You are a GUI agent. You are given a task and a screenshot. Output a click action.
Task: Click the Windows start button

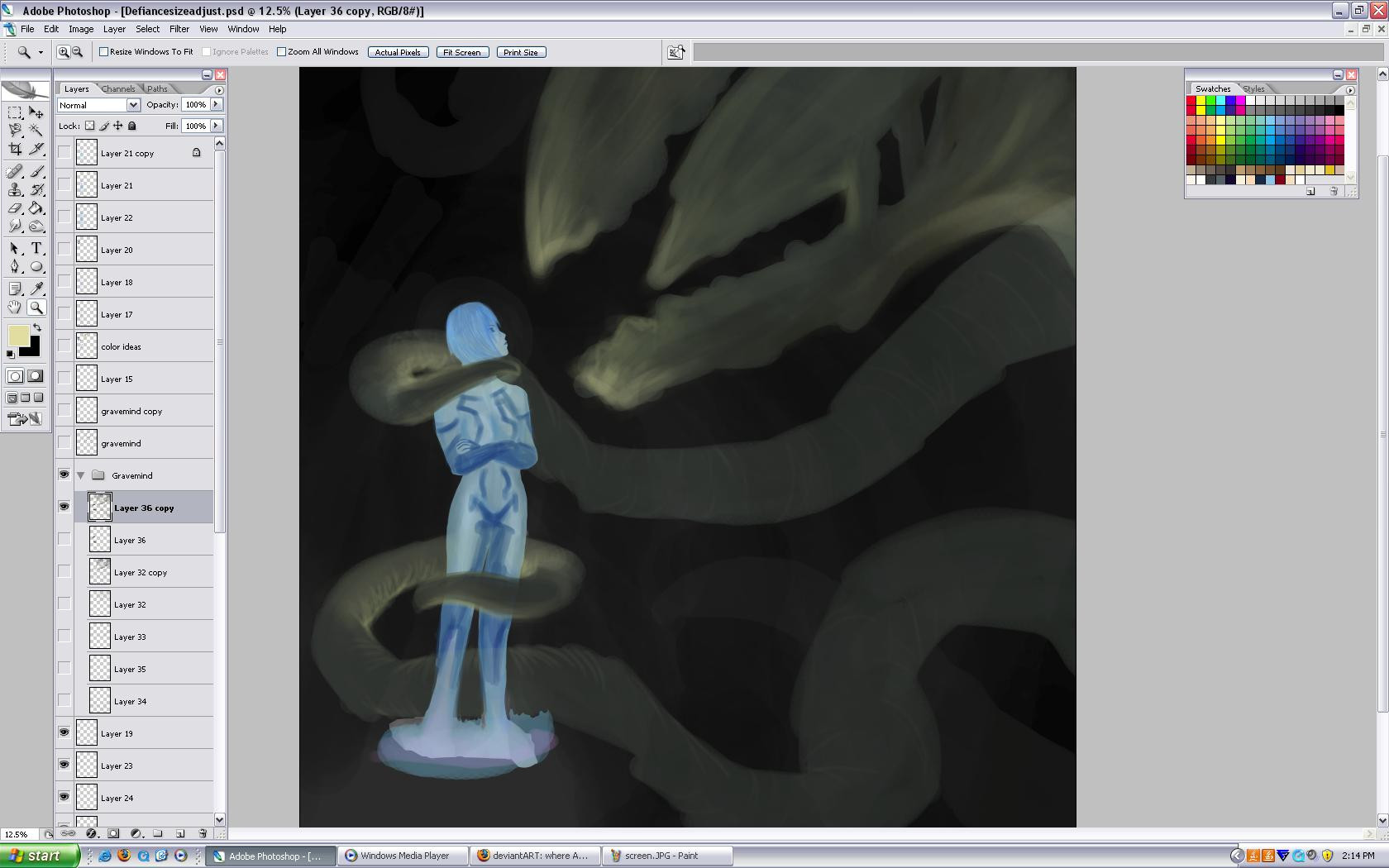40,856
